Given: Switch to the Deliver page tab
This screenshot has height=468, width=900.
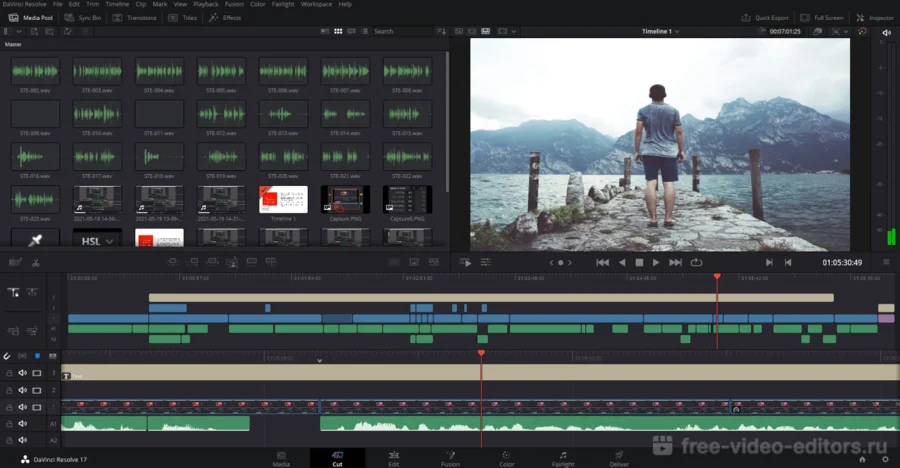Looking at the screenshot, I should click(x=619, y=458).
